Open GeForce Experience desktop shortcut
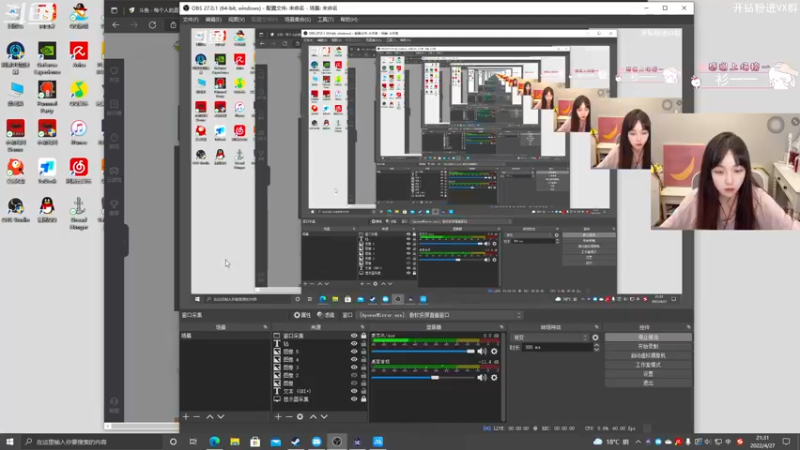Screen dimensions: 800x450 [47, 58]
